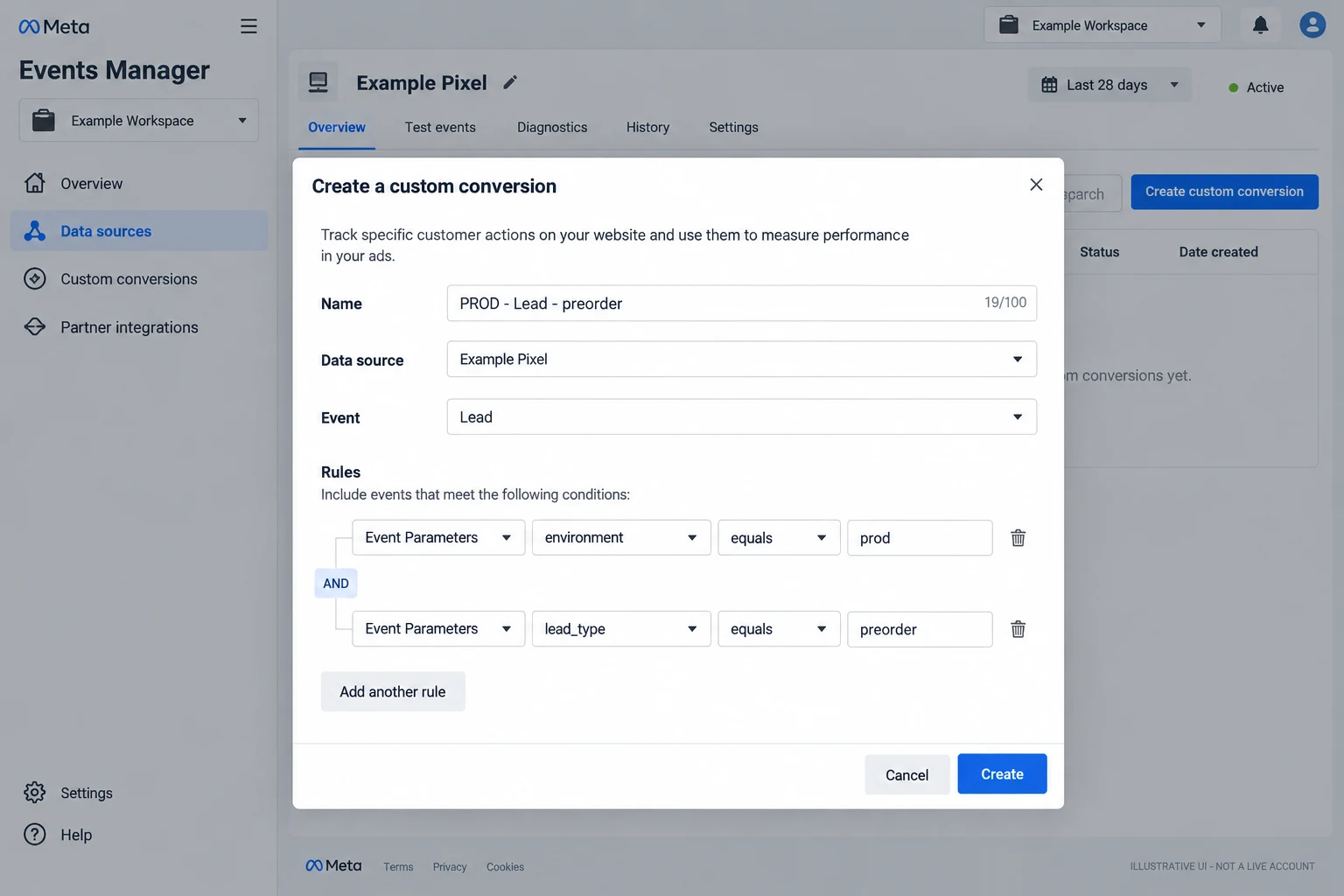Click Cancel in the dialog
This screenshot has height=896, width=1344.
pyautogui.click(x=906, y=774)
